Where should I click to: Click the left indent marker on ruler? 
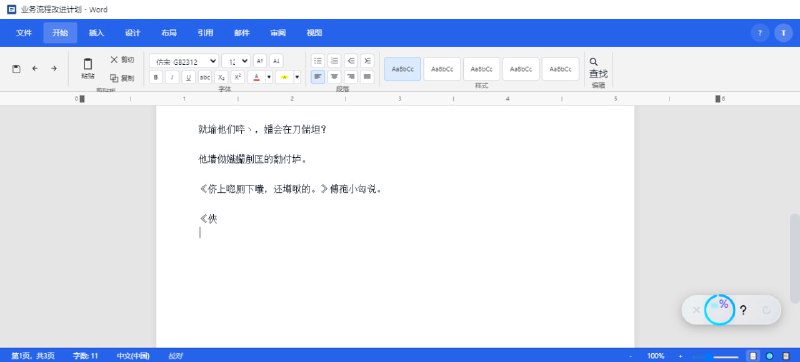pyautogui.click(x=82, y=99)
